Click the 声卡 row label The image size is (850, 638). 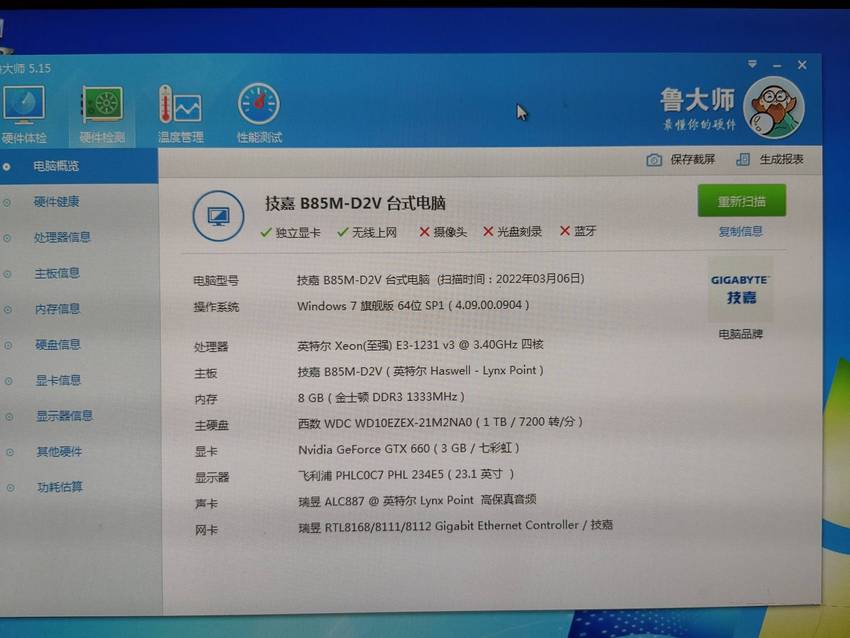point(207,504)
